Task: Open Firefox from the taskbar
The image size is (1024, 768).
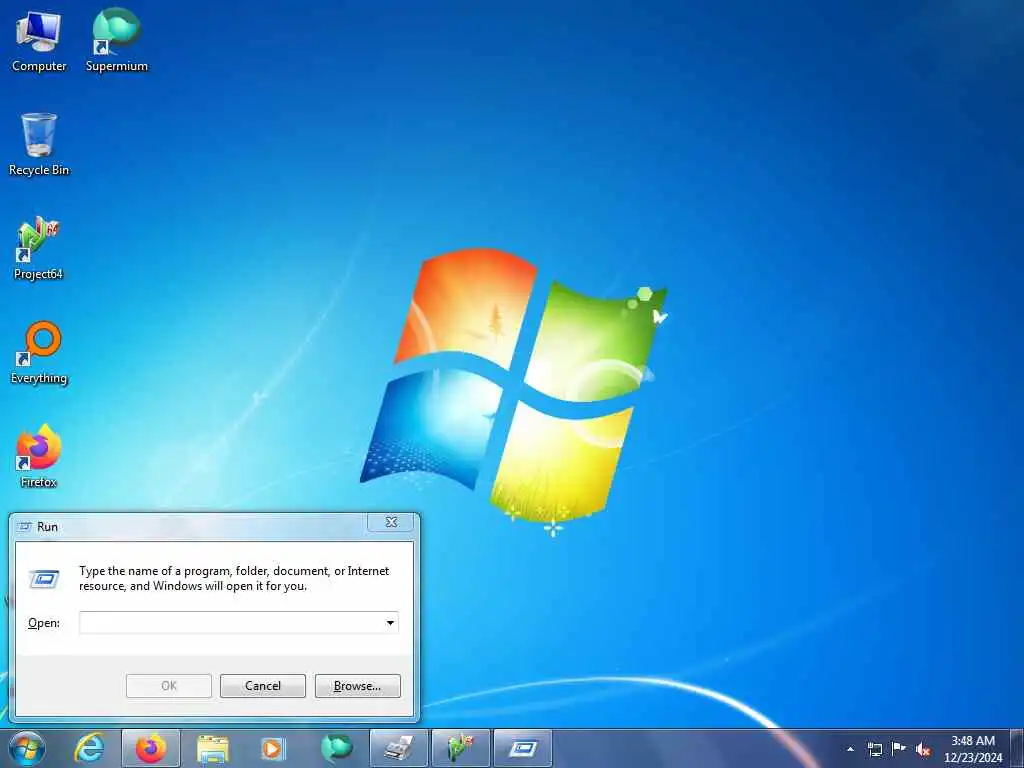Action: point(151,748)
